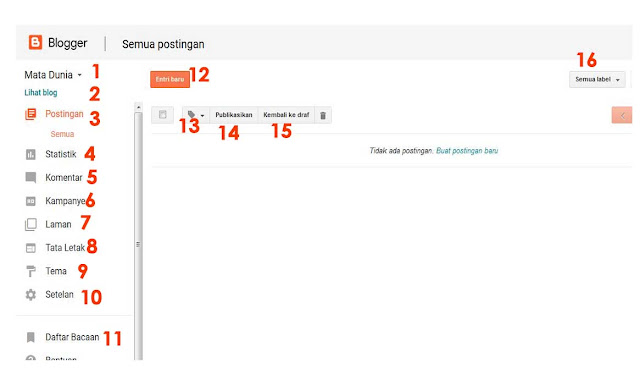Click the Tema paint roller icon
This screenshot has width=640, height=385.
tap(31, 271)
